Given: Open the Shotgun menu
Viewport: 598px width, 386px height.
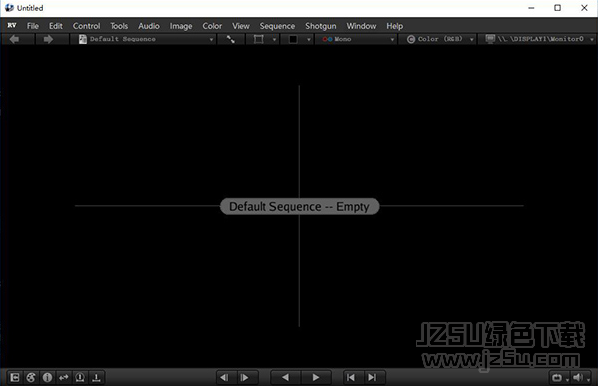Looking at the screenshot, I should click(x=320, y=26).
